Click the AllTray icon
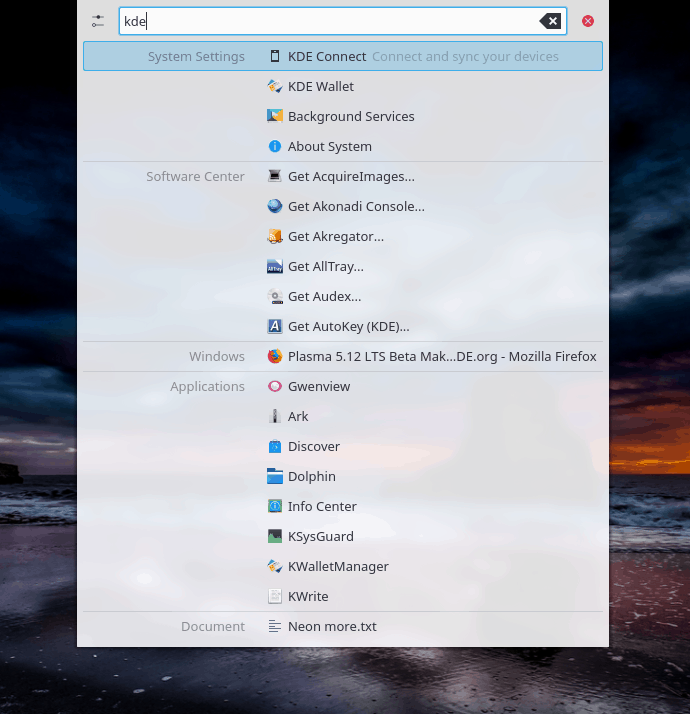Screen dimensions: 690x714 (275, 266)
